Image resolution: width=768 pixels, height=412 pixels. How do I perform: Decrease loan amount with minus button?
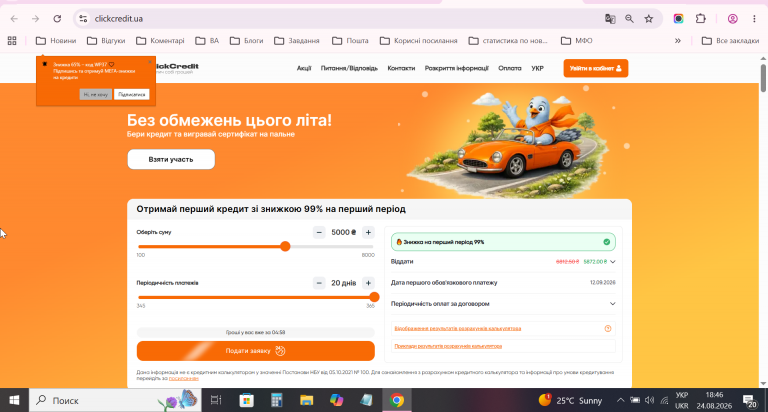[x=319, y=232]
